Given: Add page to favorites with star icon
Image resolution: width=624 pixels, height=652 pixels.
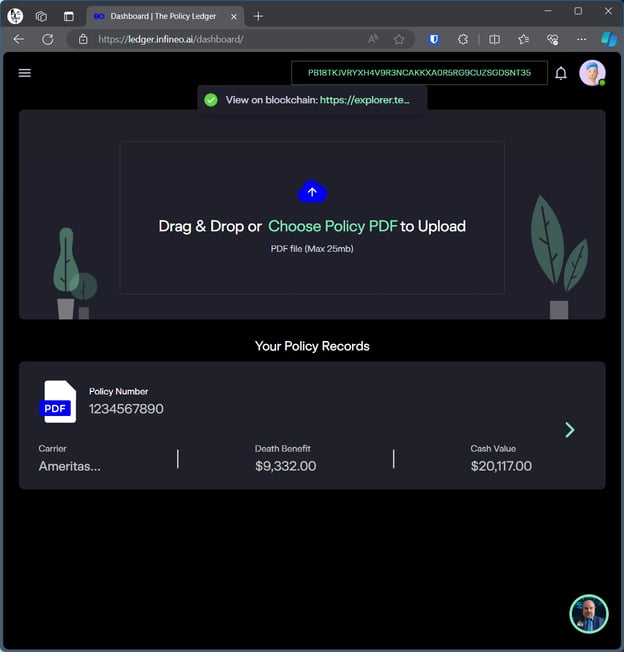Looking at the screenshot, I should click(399, 40).
